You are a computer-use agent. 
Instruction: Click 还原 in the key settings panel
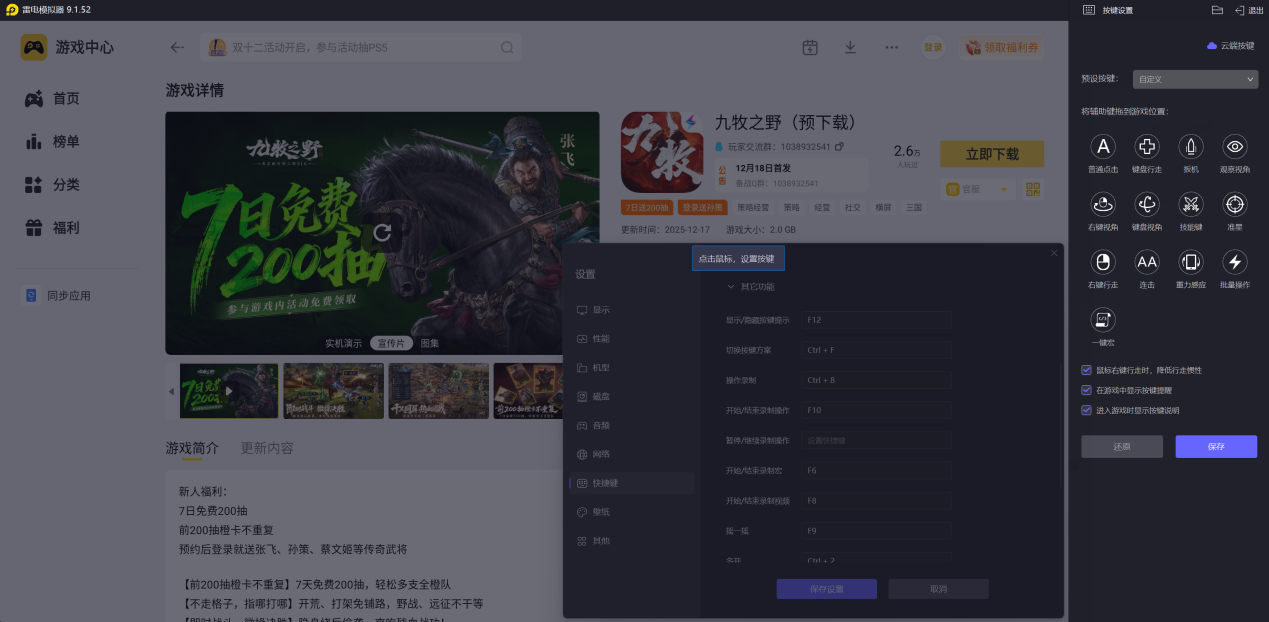coord(1122,446)
